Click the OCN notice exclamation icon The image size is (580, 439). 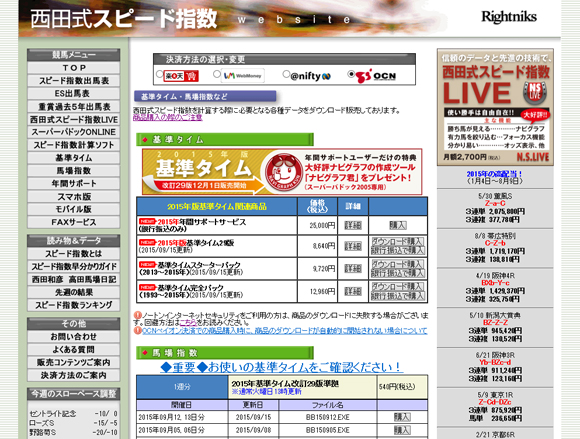(x=137, y=330)
